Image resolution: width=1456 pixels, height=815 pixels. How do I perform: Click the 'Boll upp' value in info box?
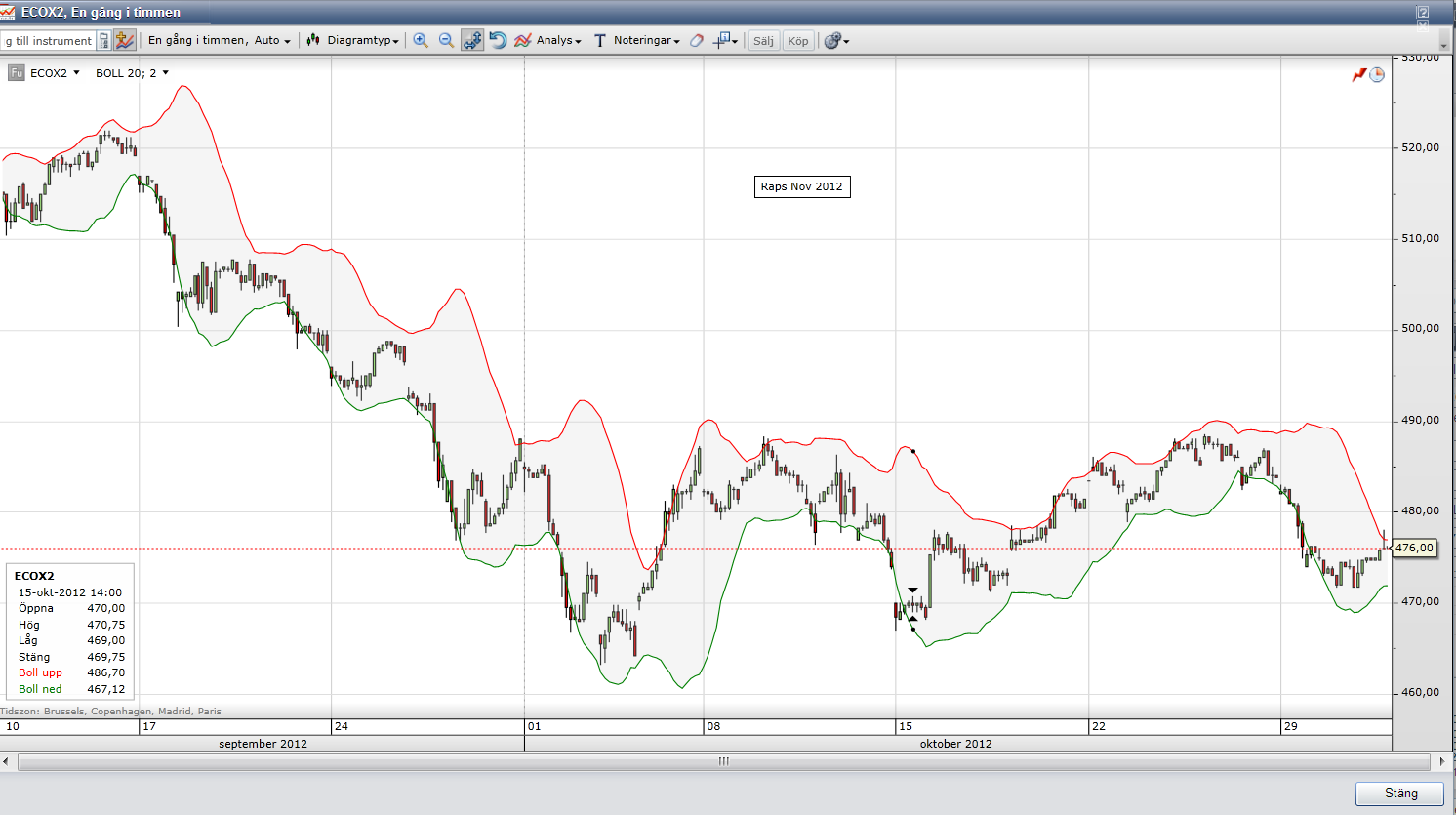(105, 672)
